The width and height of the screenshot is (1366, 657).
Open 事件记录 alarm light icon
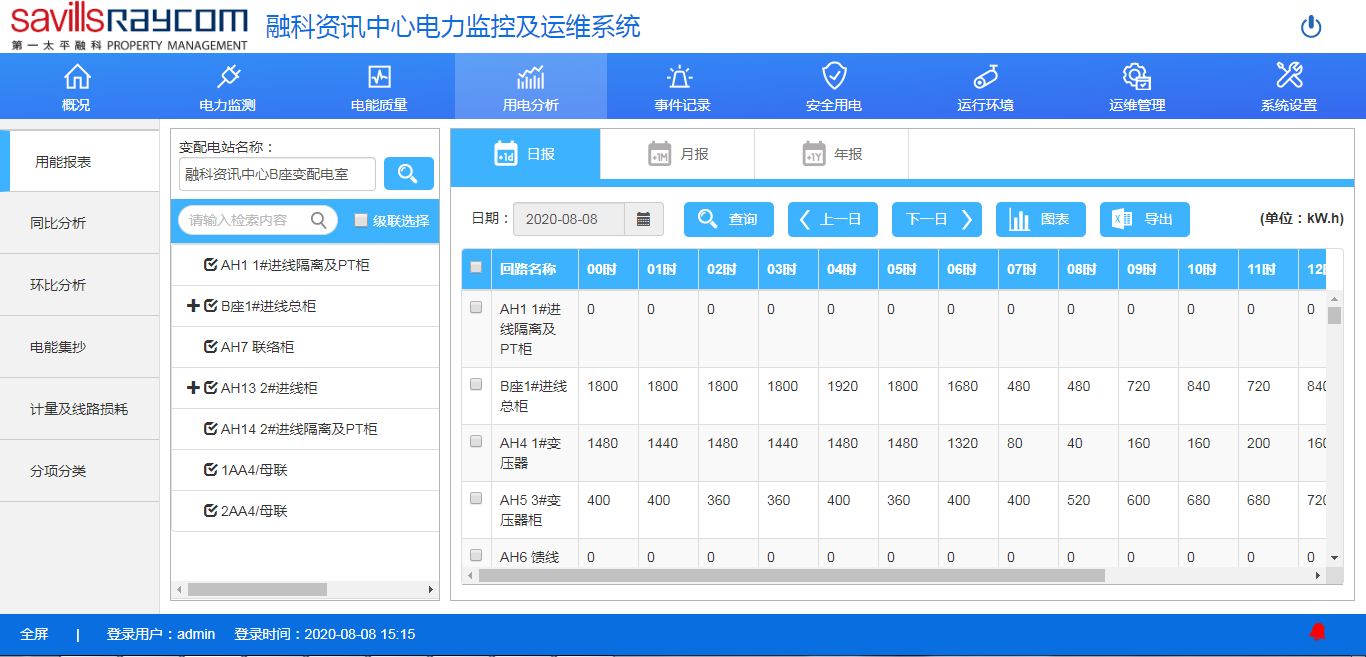click(680, 76)
